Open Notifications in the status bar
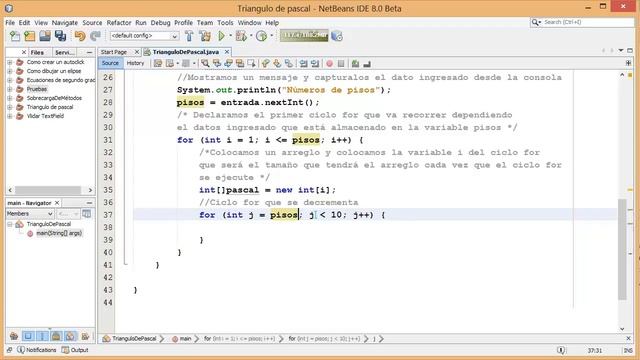The image size is (640, 360). point(37,350)
